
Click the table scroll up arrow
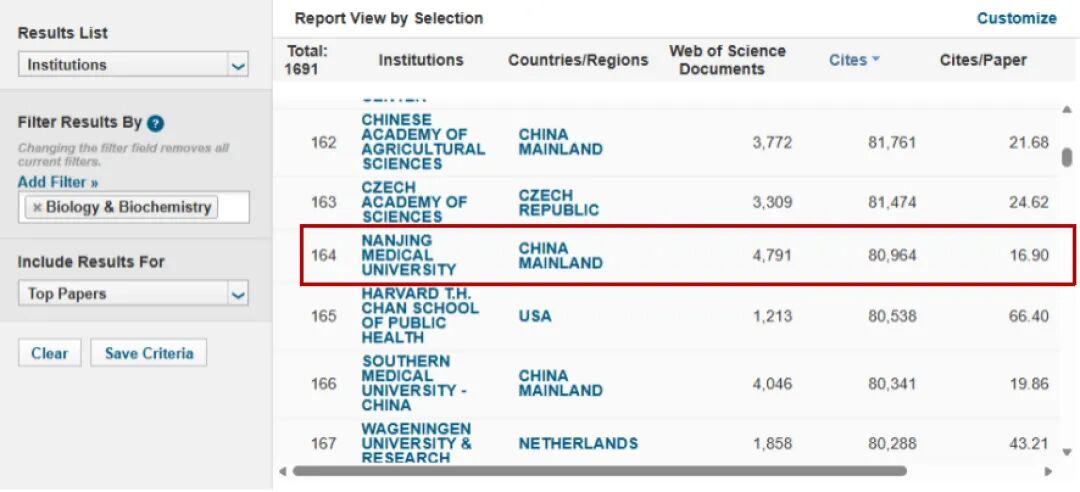click(1067, 110)
